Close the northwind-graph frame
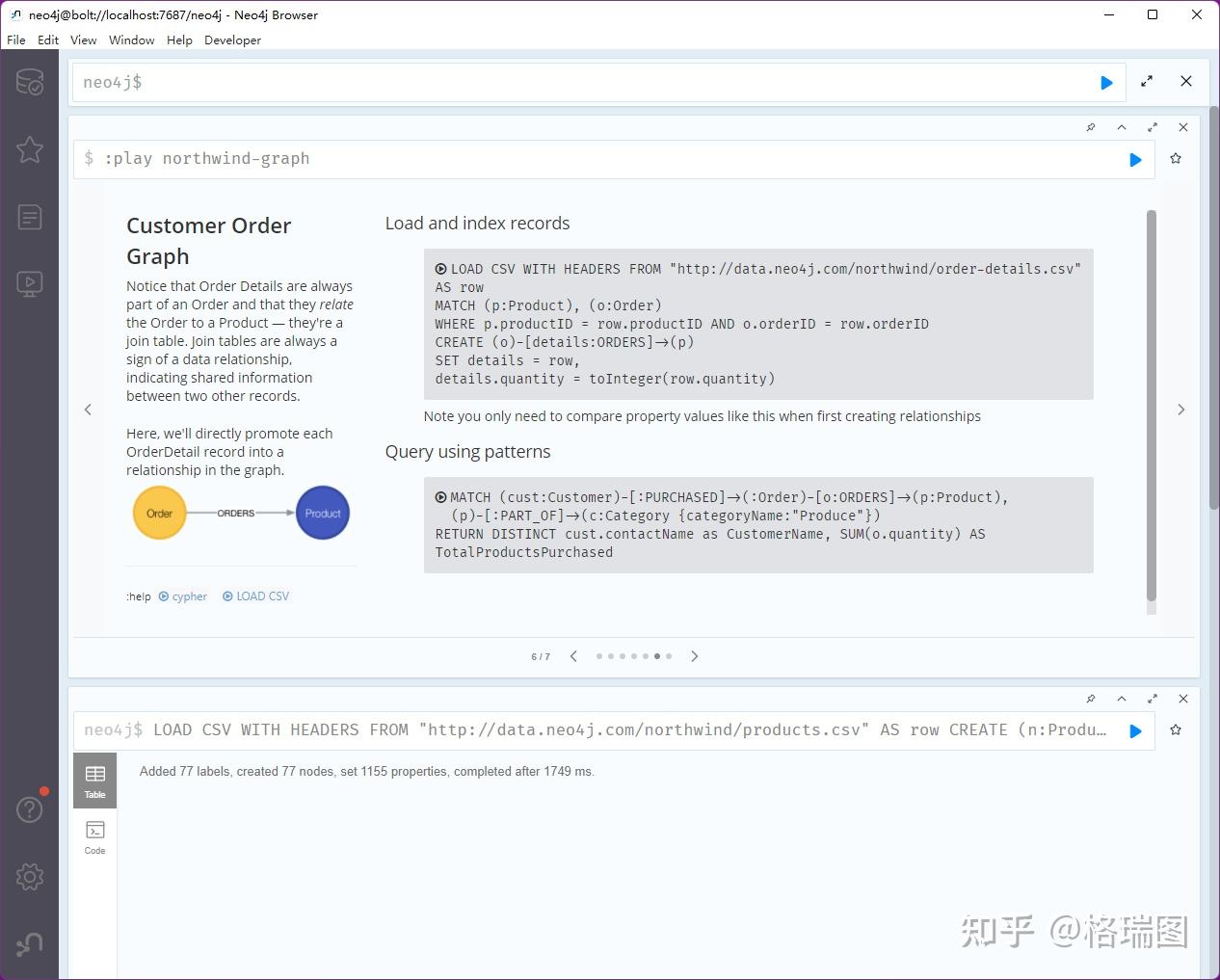Viewport: 1220px width, 980px height. click(1183, 127)
